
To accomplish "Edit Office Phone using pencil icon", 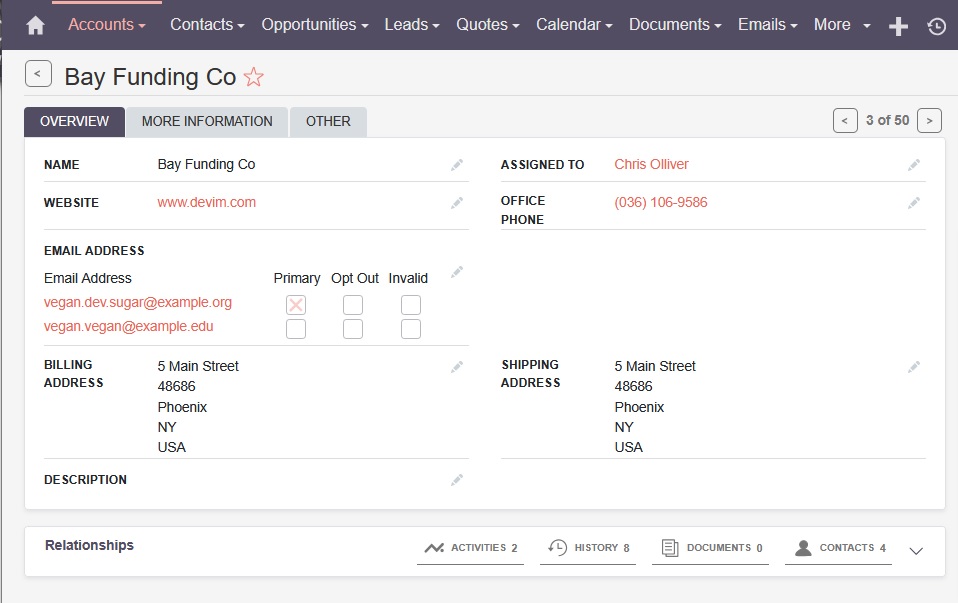I will tap(914, 203).
